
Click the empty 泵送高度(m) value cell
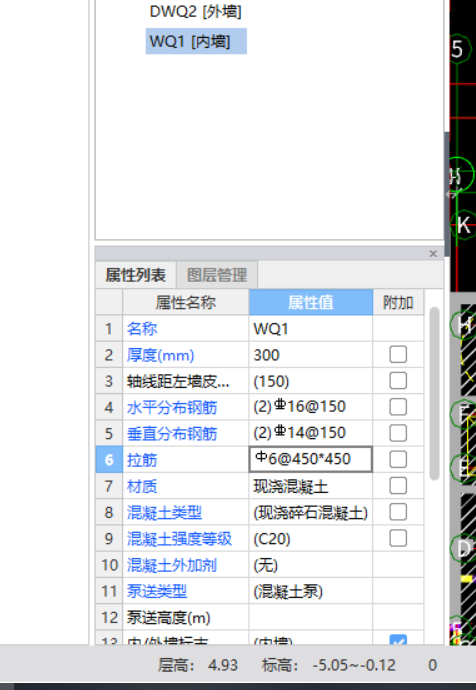311,617
